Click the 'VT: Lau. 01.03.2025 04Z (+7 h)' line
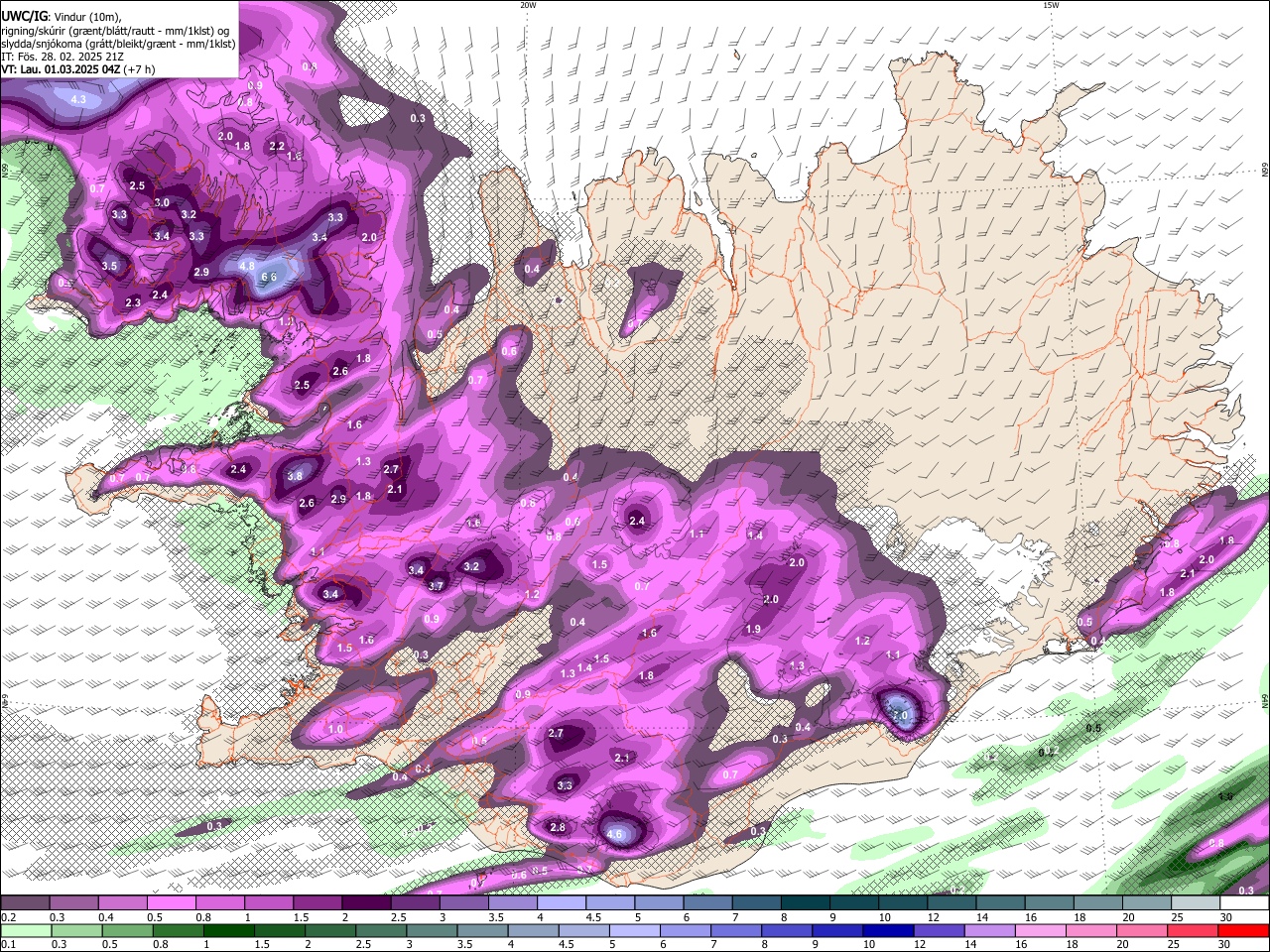1270x952 pixels. click(x=77, y=69)
